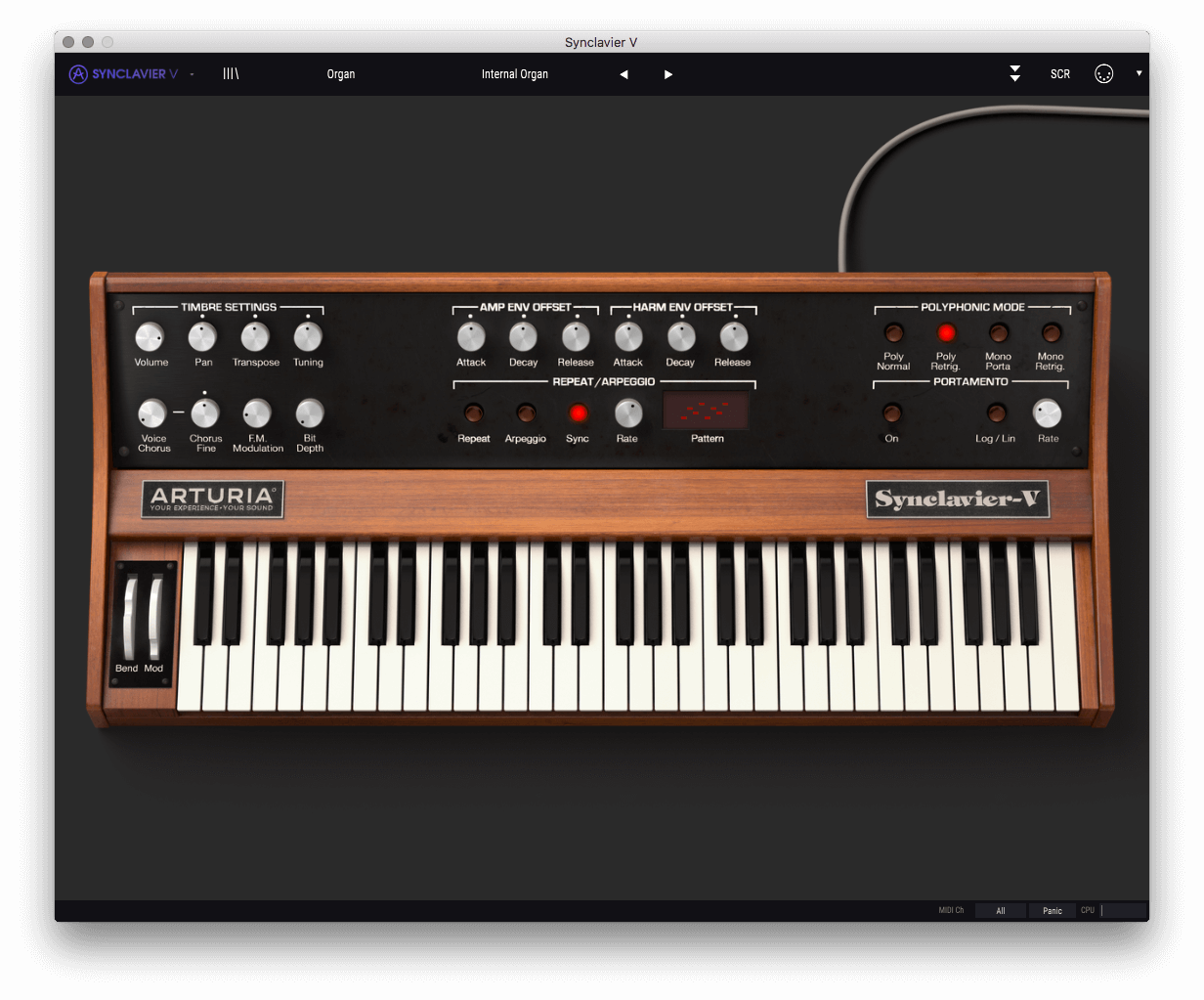1204x1000 pixels.
Task: Click the Bend pitch wheel
Action: click(x=130, y=618)
